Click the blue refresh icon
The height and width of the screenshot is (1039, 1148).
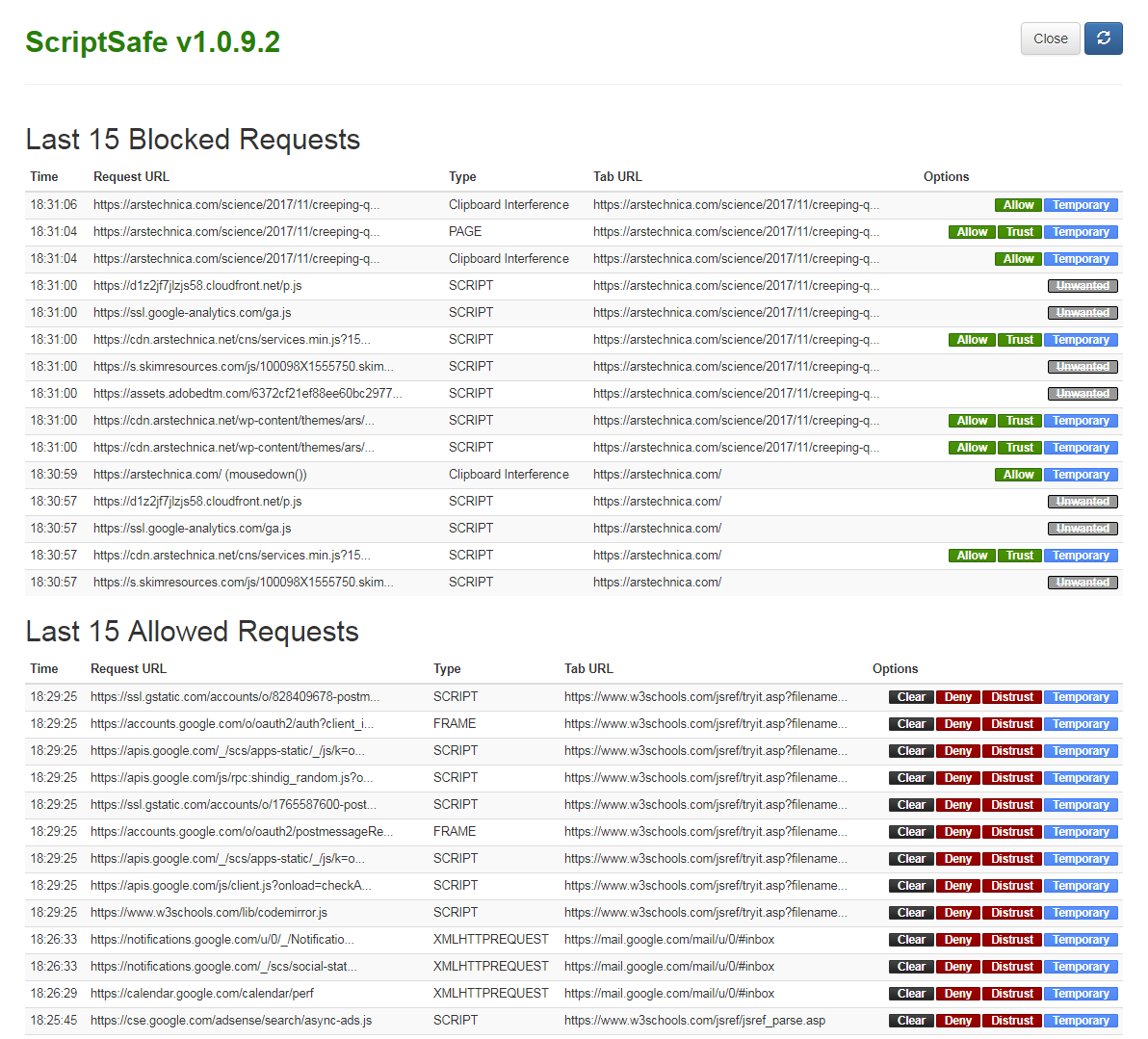tap(1103, 39)
